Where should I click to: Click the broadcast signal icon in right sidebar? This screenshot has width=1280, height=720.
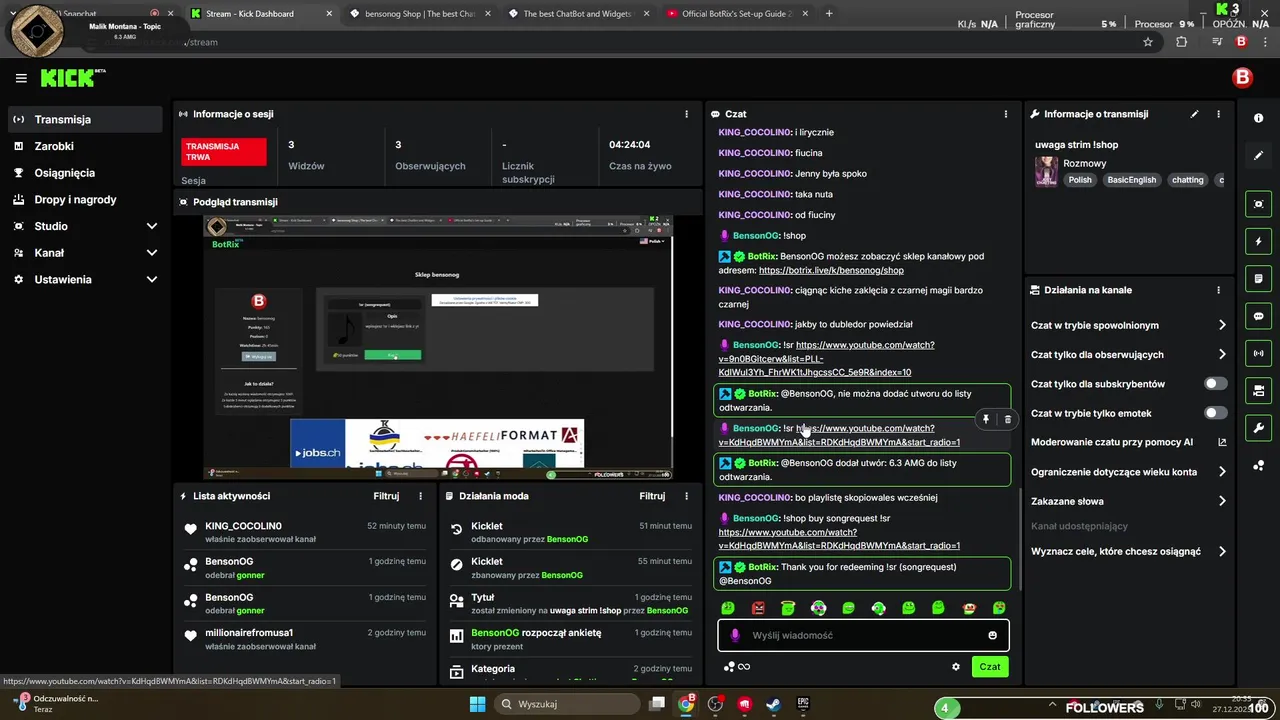[x=1258, y=353]
